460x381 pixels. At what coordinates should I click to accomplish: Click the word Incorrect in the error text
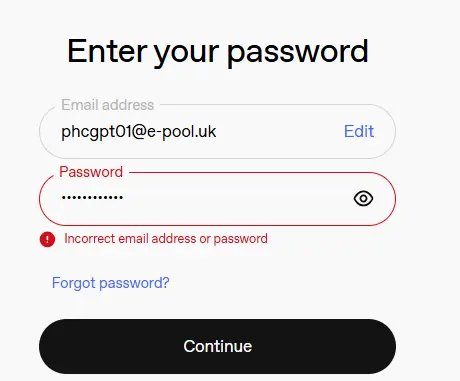(89, 239)
